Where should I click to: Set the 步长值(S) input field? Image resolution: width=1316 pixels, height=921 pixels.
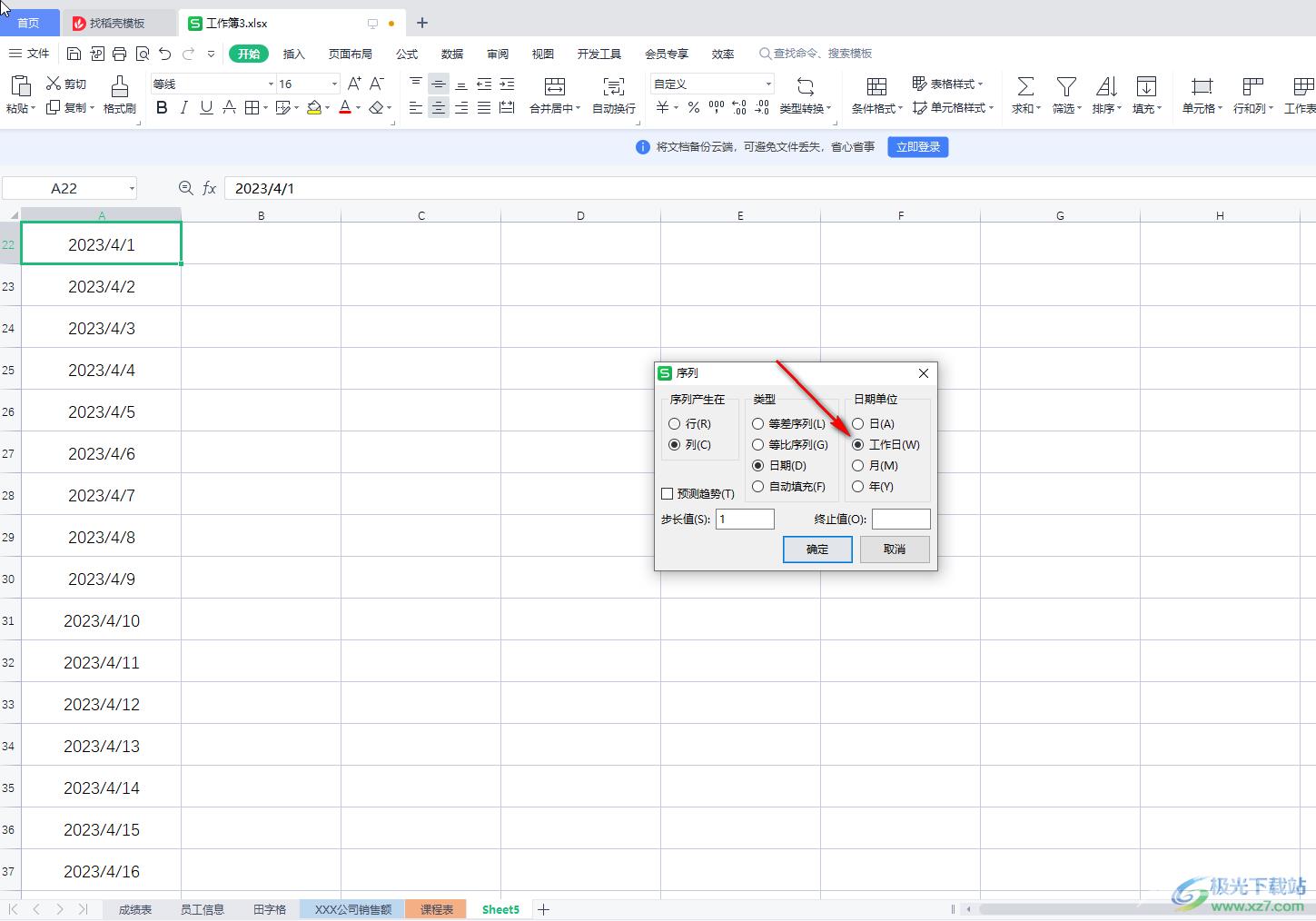[745, 519]
